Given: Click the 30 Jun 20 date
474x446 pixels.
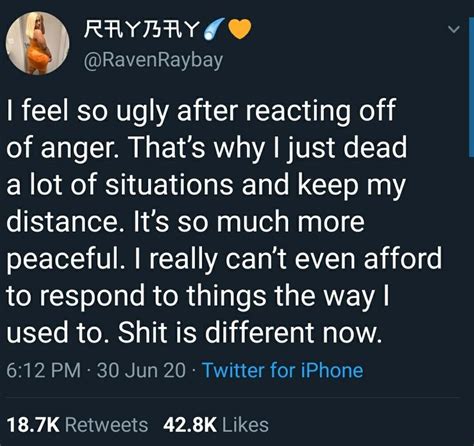Looking at the screenshot, I should click(x=141, y=370).
